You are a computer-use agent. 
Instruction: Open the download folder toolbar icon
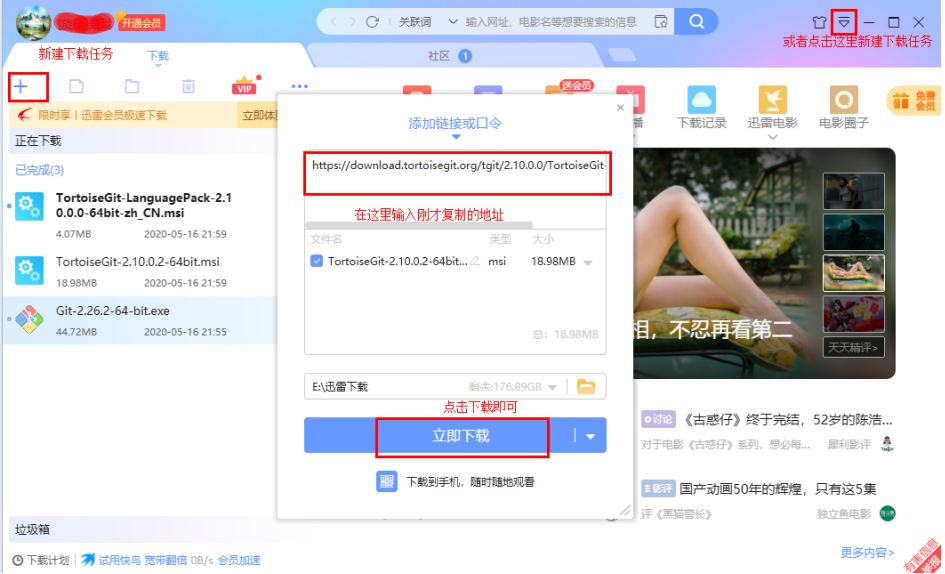click(132, 86)
